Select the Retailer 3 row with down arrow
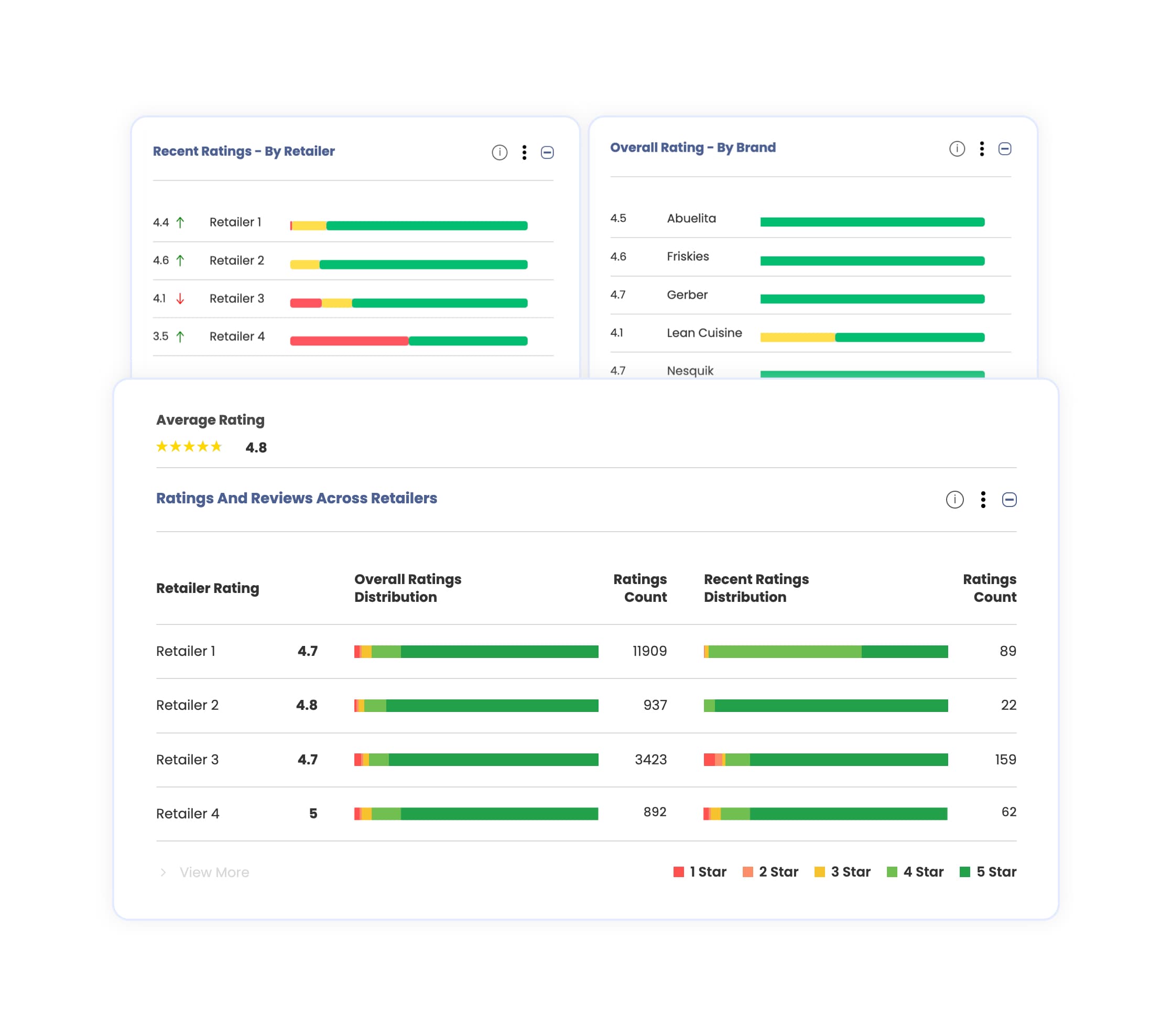 click(237, 299)
